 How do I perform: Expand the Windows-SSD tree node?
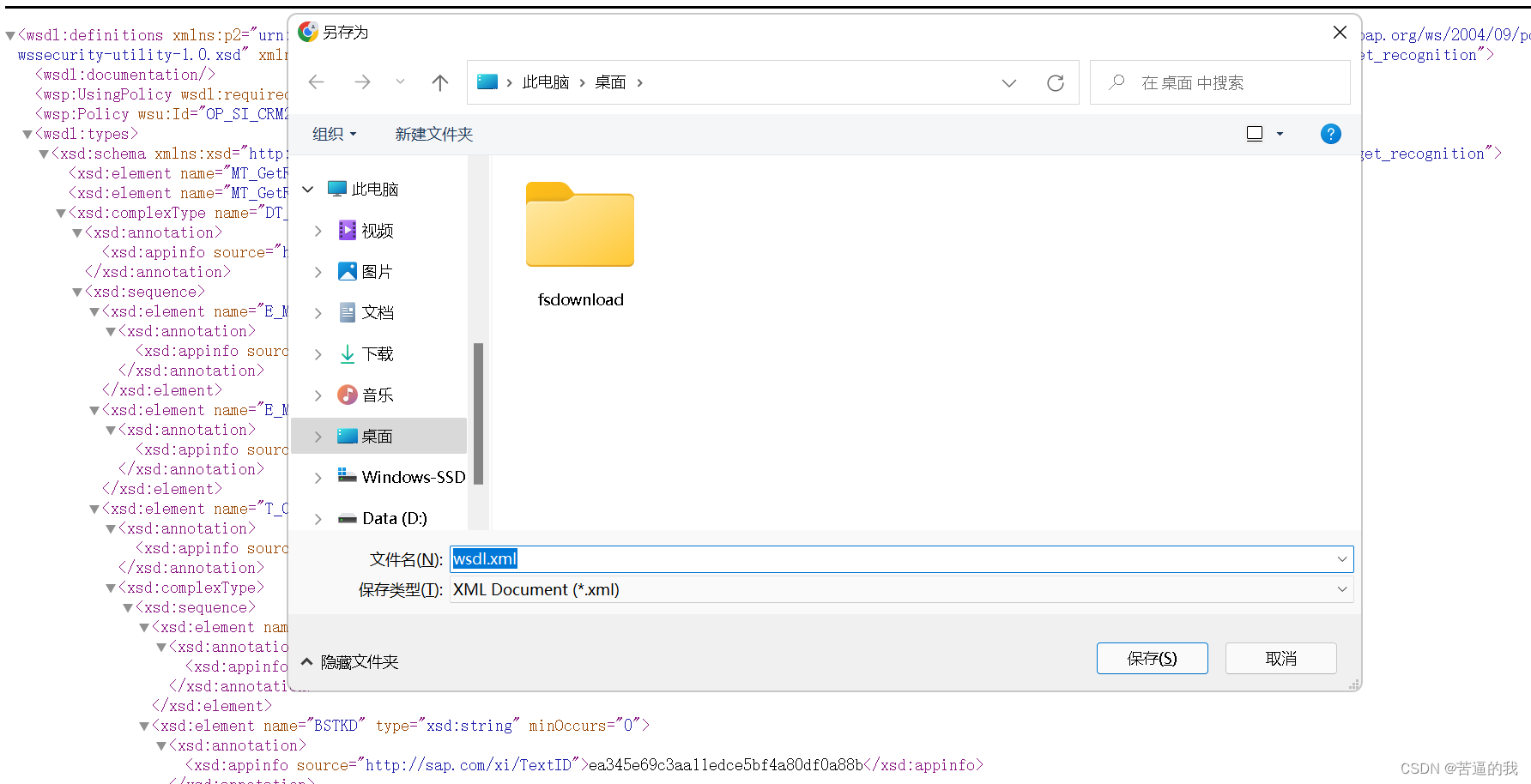coord(318,477)
